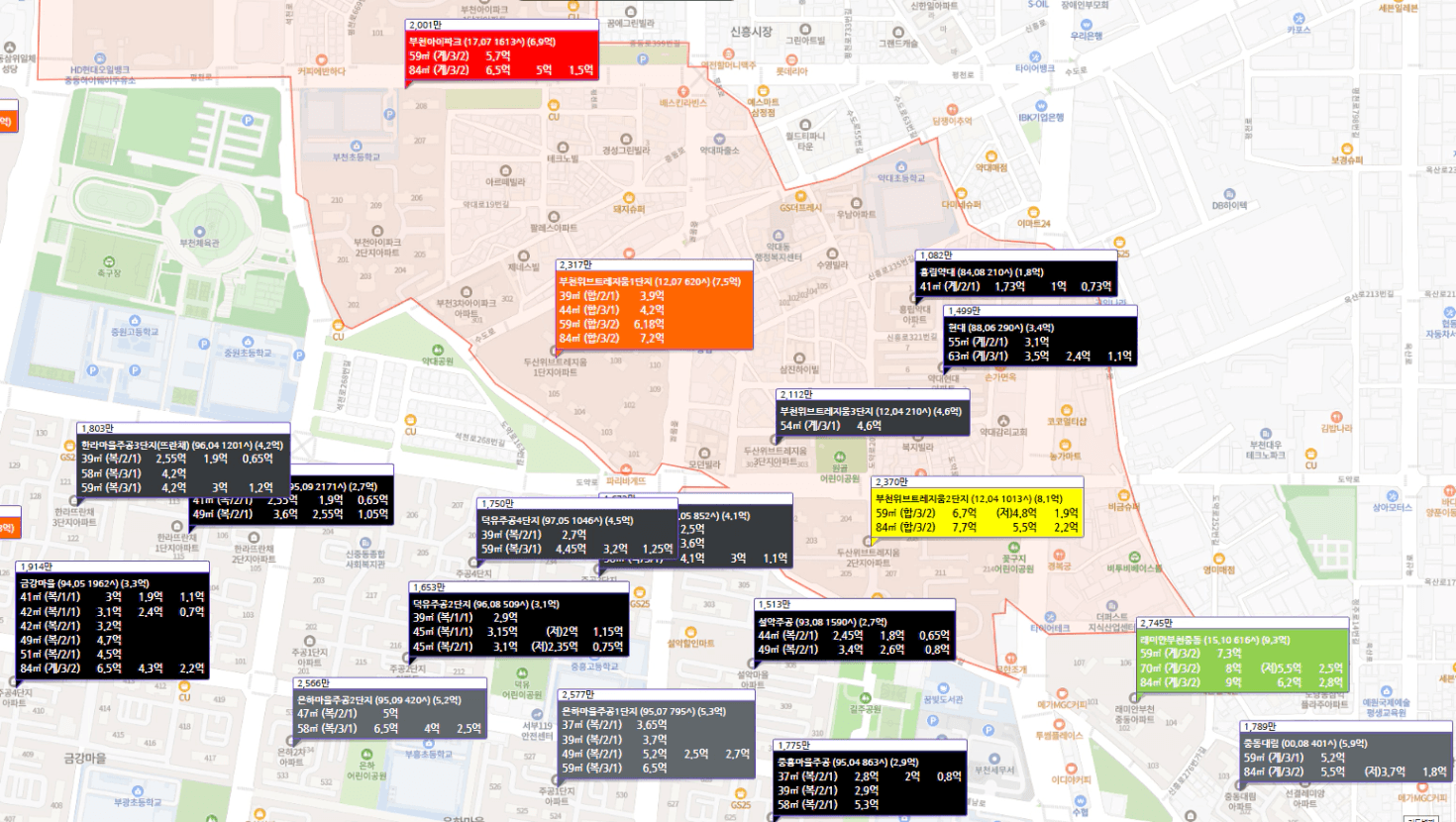This screenshot has width=1456, height=822.
Task: Select the 설악주공 apartment info label
Action: (854, 635)
